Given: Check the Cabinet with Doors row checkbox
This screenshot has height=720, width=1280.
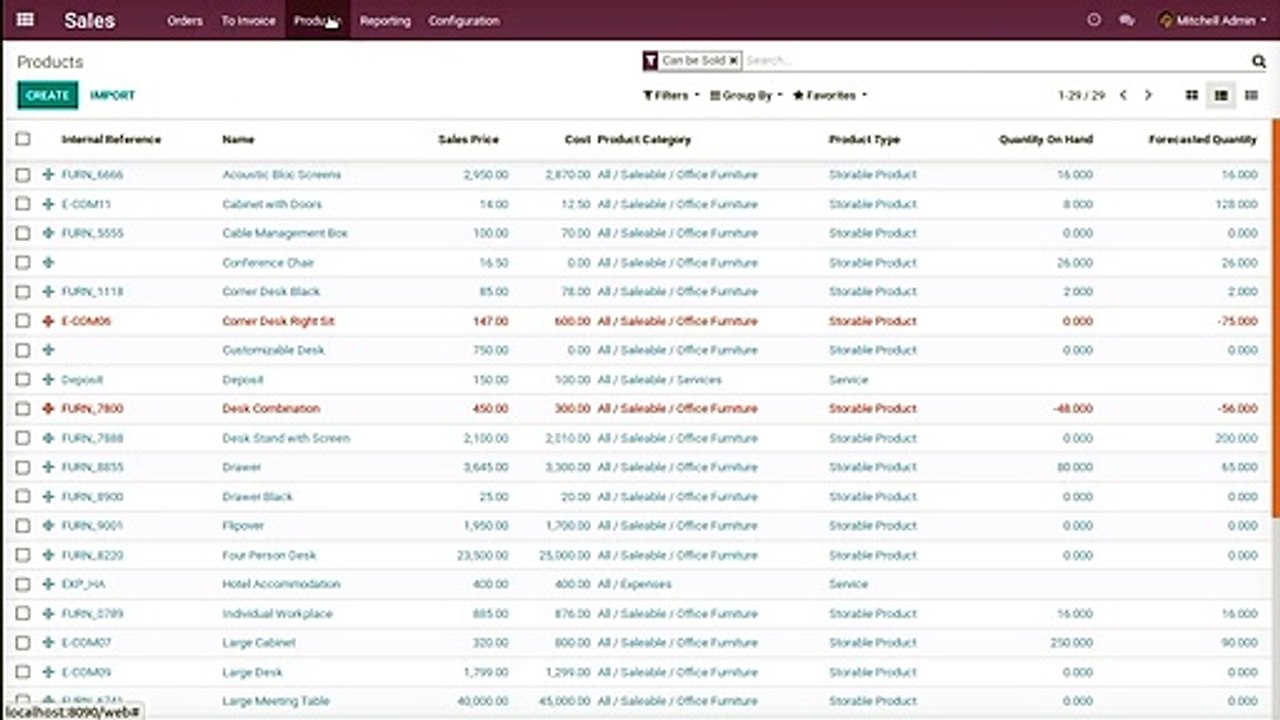Looking at the screenshot, I should (23, 204).
